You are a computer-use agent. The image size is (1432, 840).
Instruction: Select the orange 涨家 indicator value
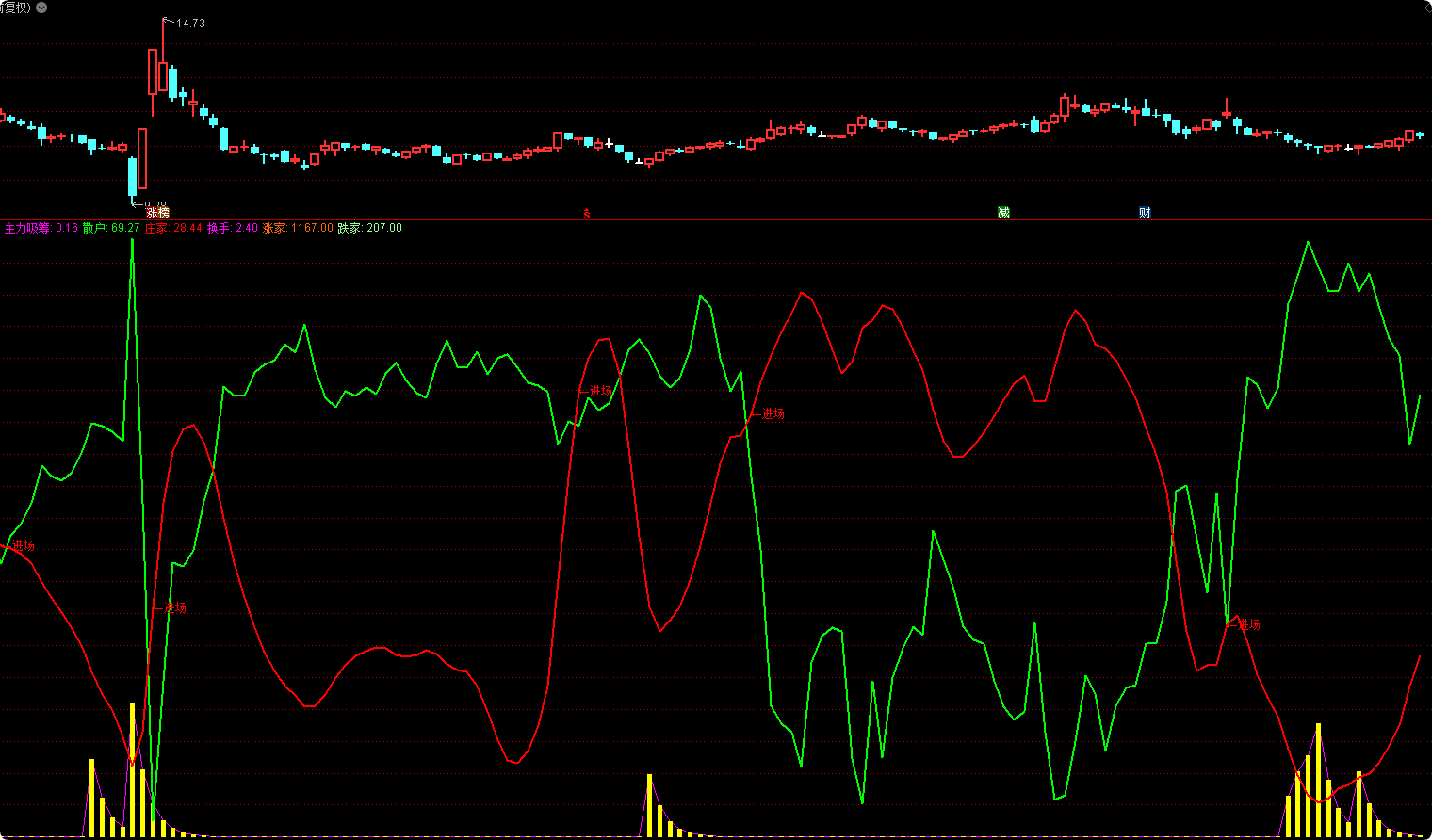(311, 228)
